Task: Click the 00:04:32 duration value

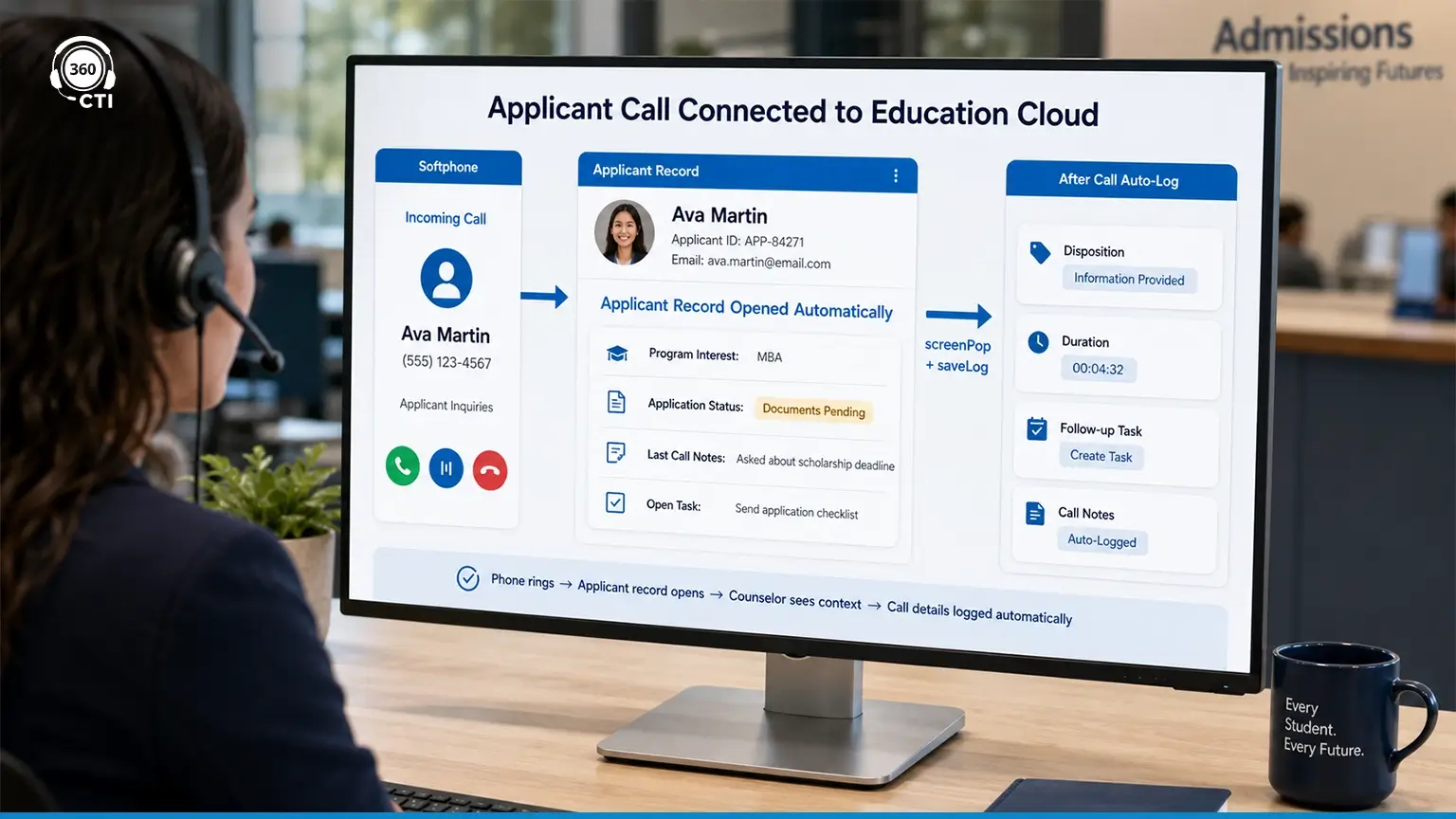Action: [1098, 370]
